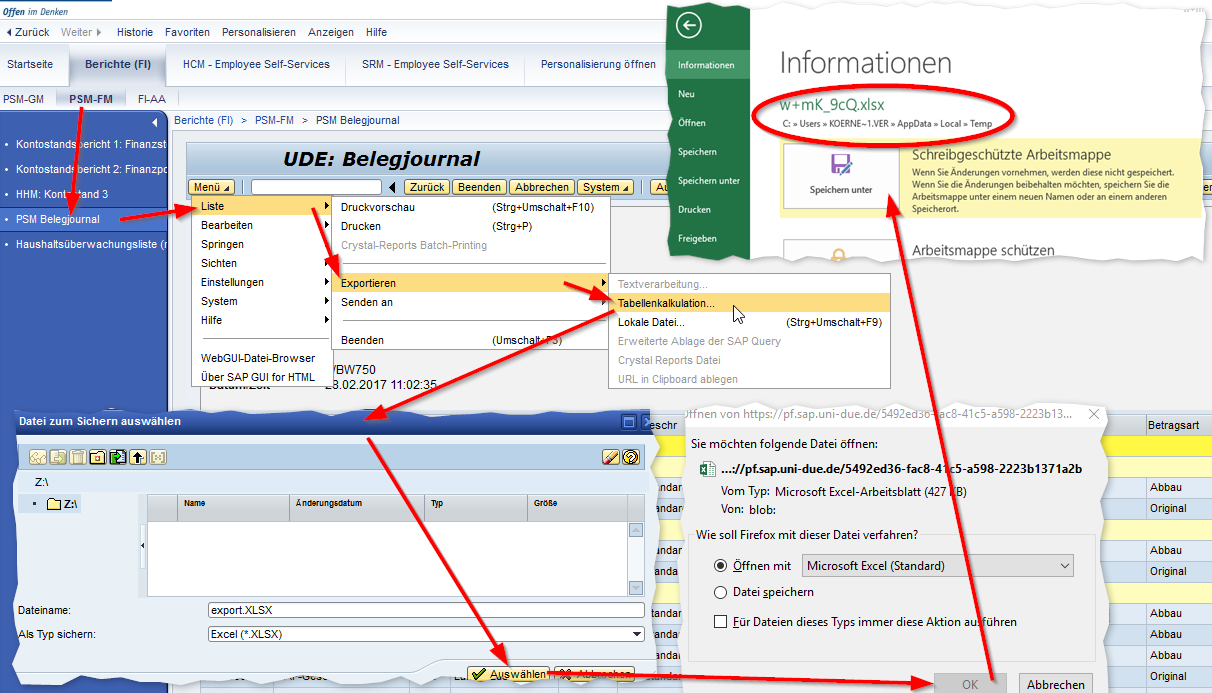Viewport: 1212px width, 693px height.
Task: Click the help icon in file dialog toolbar
Action: point(631,457)
